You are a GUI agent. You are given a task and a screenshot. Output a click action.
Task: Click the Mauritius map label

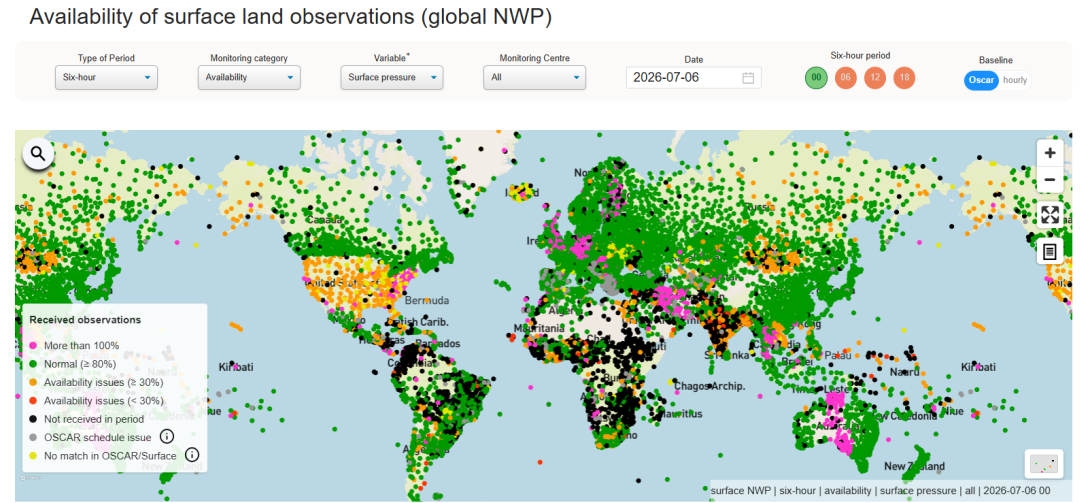(679, 413)
